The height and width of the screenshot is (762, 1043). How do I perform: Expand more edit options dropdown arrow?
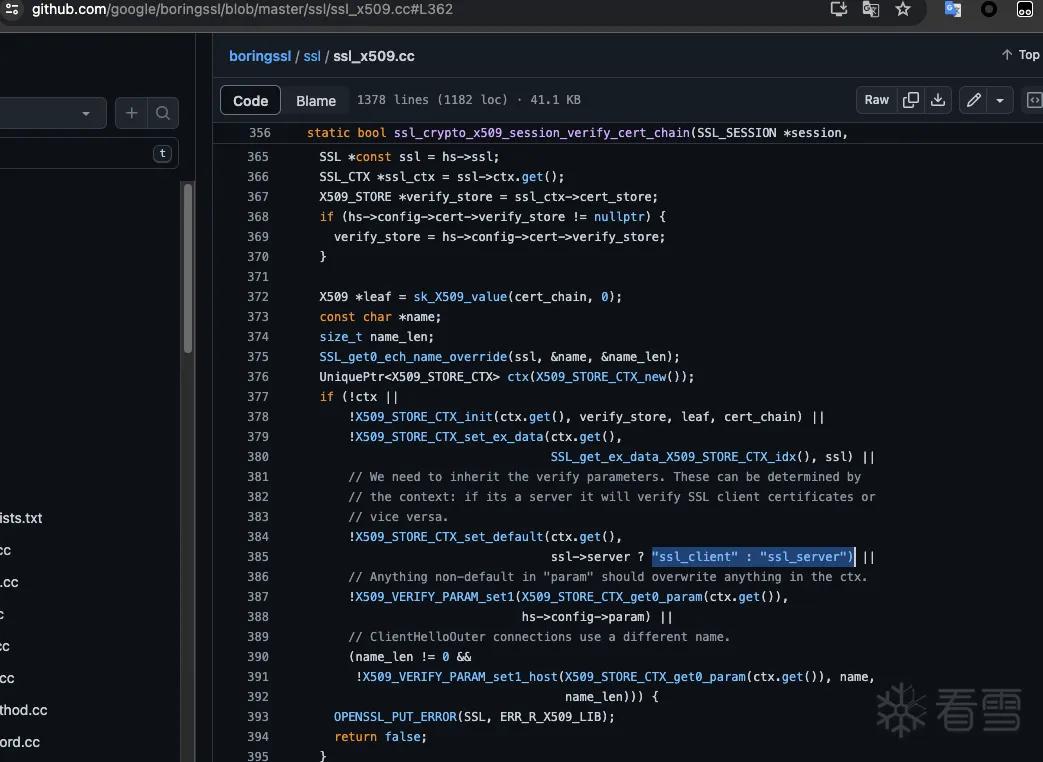[x=1000, y=100]
